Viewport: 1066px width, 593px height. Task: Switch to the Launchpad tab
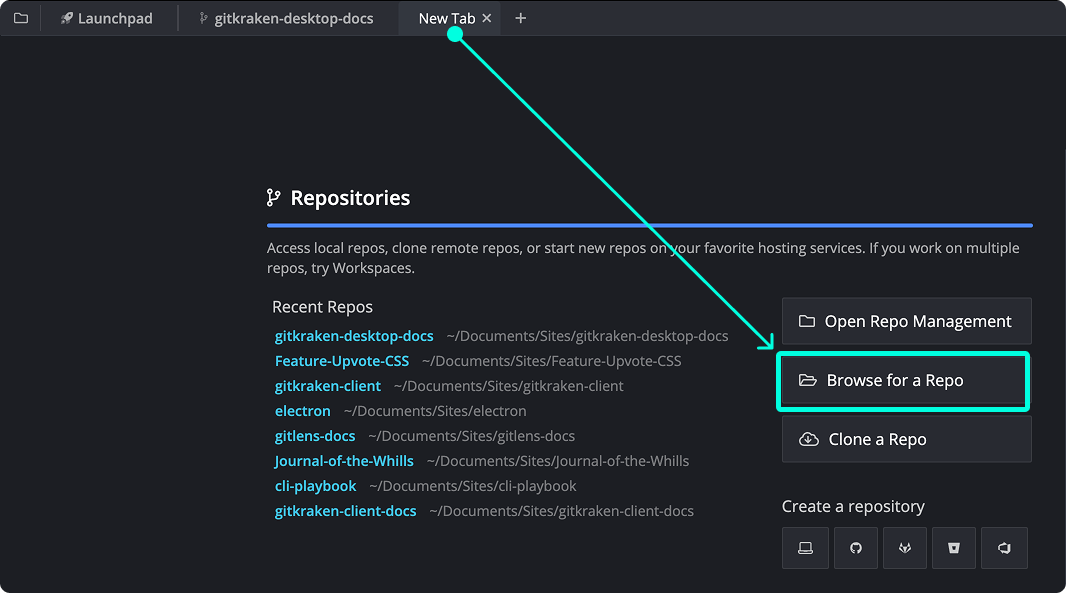point(106,18)
